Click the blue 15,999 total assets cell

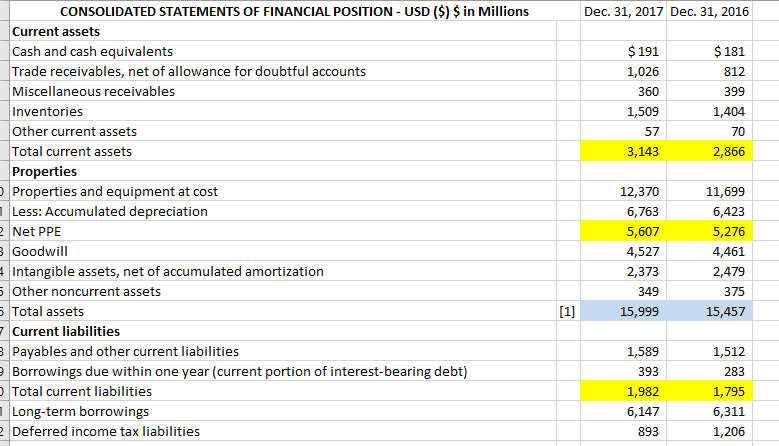623,311
